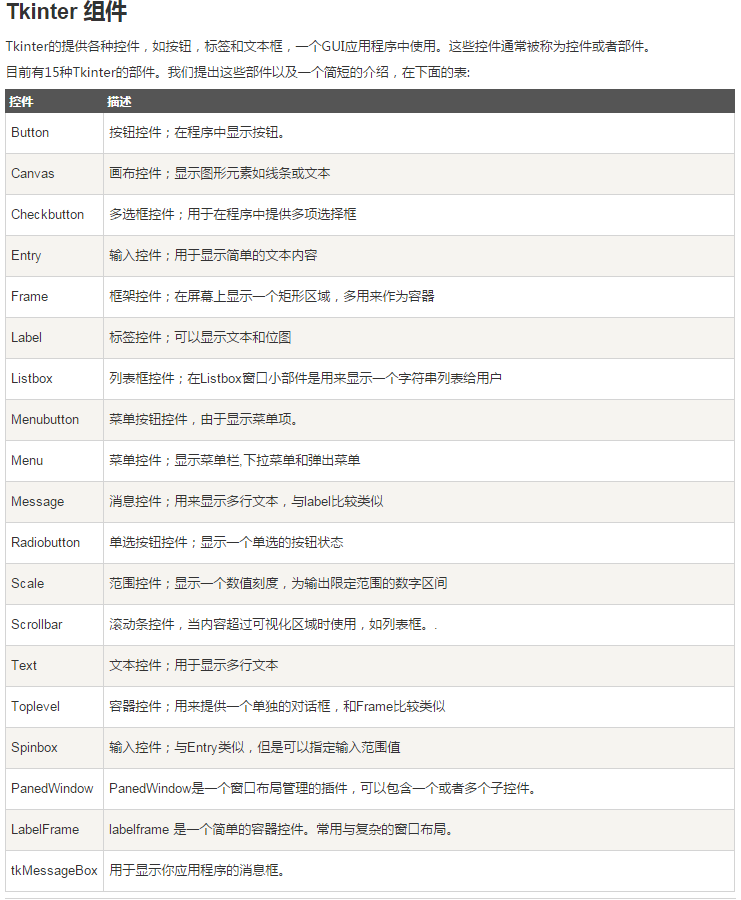Click the 'Frame' widget name
This screenshot has height=900, width=741.
click(x=29, y=297)
